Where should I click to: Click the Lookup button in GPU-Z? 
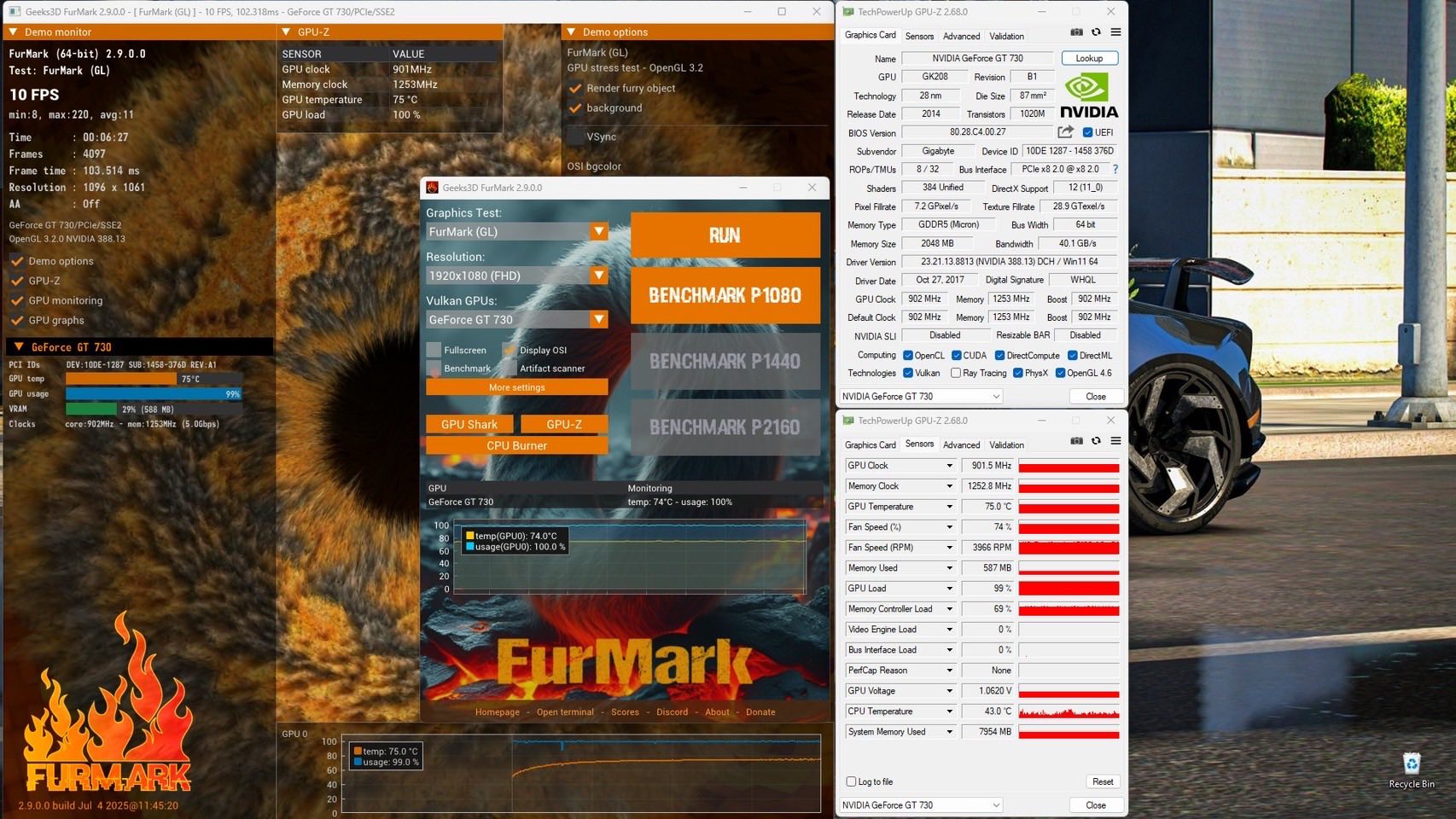pos(1089,58)
